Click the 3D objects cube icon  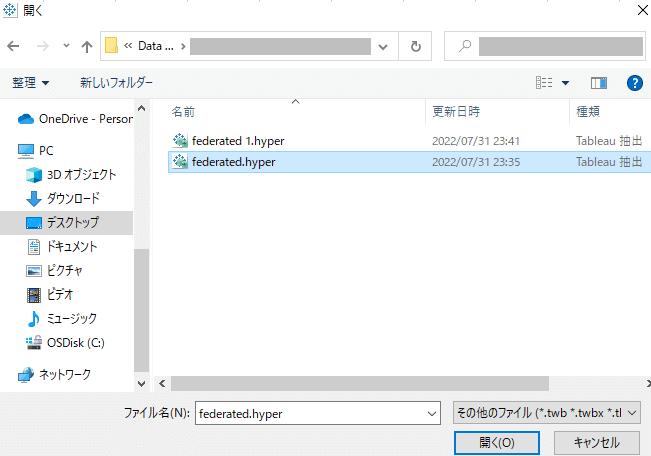point(34,175)
